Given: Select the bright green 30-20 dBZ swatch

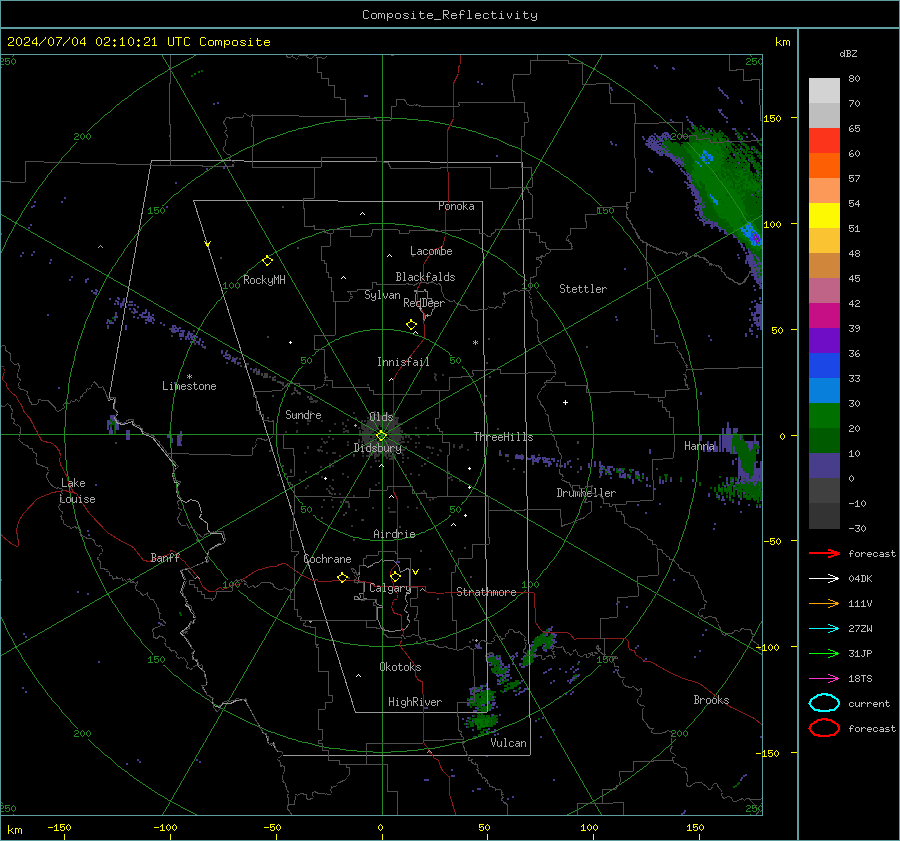Looking at the screenshot, I should click(x=824, y=416).
